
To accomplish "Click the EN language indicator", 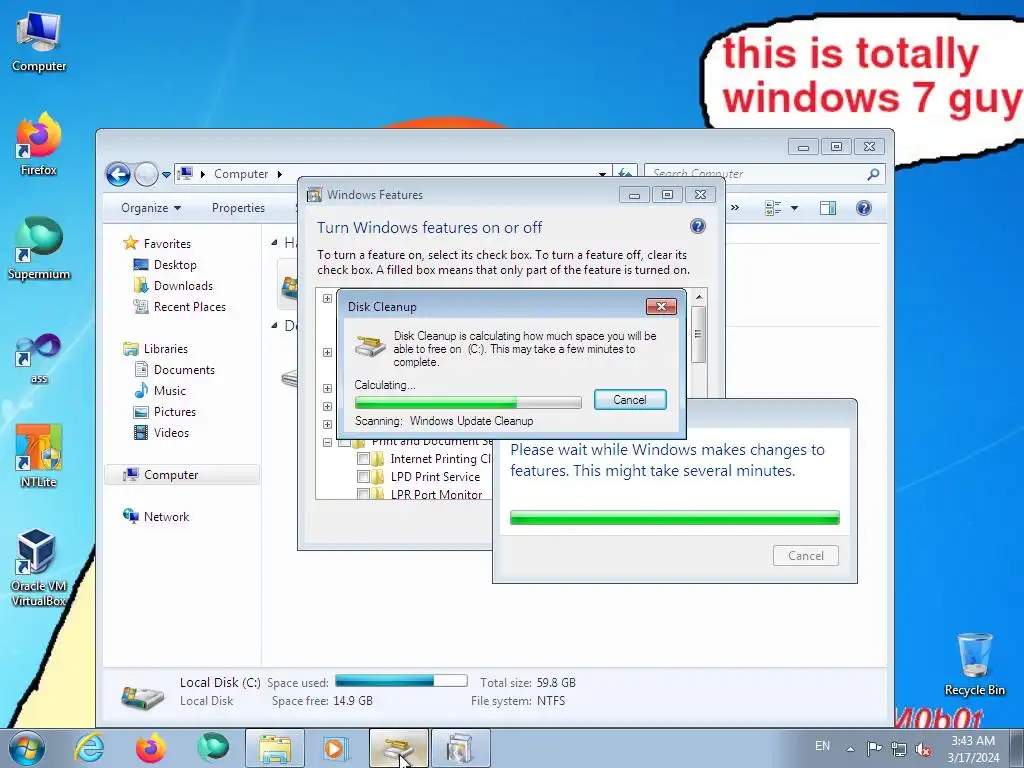I will click(822, 746).
